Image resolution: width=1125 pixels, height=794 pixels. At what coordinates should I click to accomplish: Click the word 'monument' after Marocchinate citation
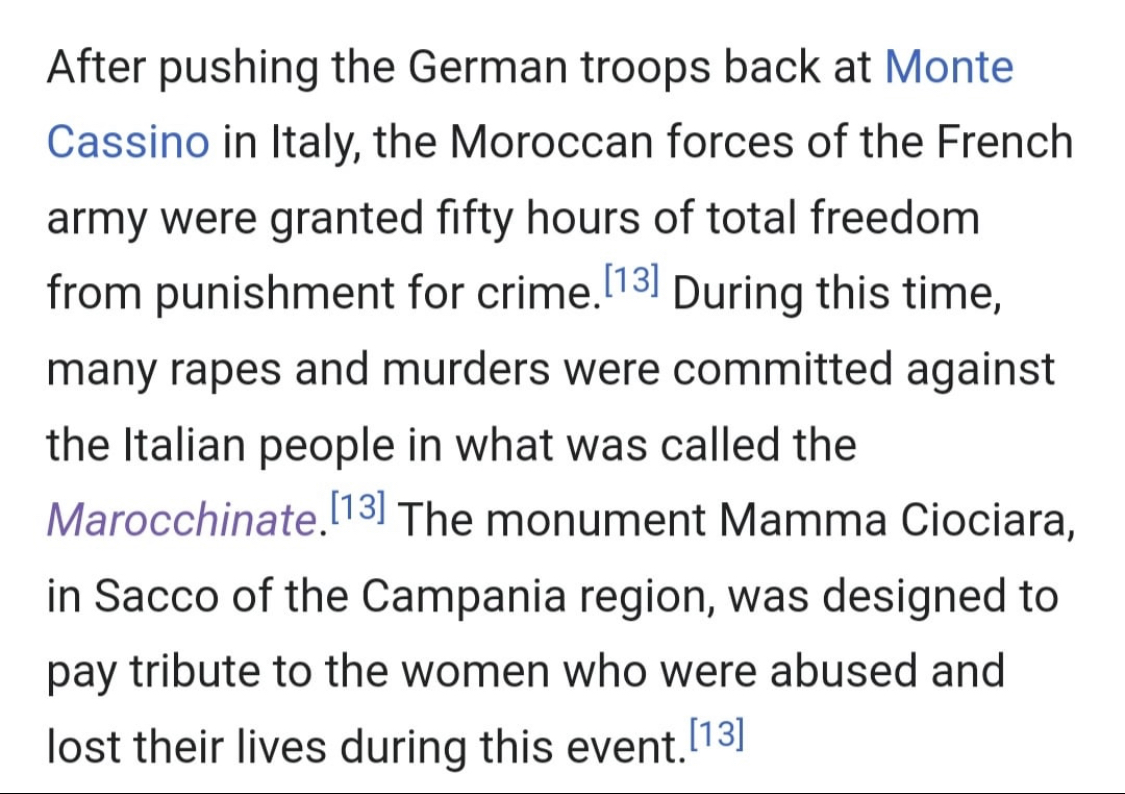tap(596, 520)
